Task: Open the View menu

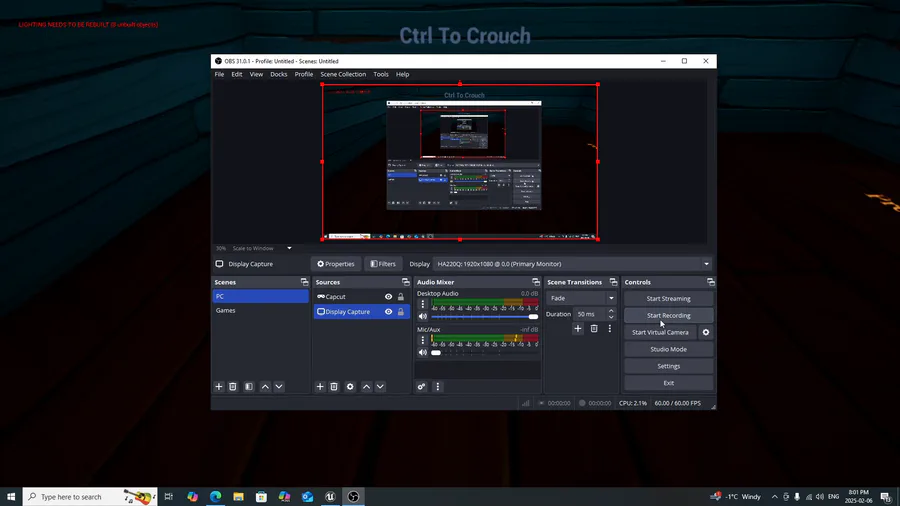Action: (256, 74)
